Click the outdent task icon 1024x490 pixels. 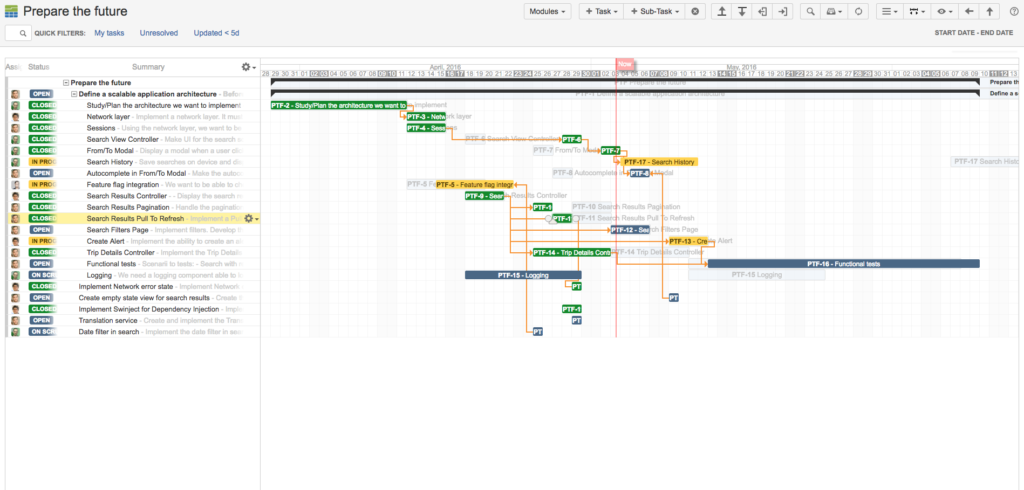tap(763, 11)
